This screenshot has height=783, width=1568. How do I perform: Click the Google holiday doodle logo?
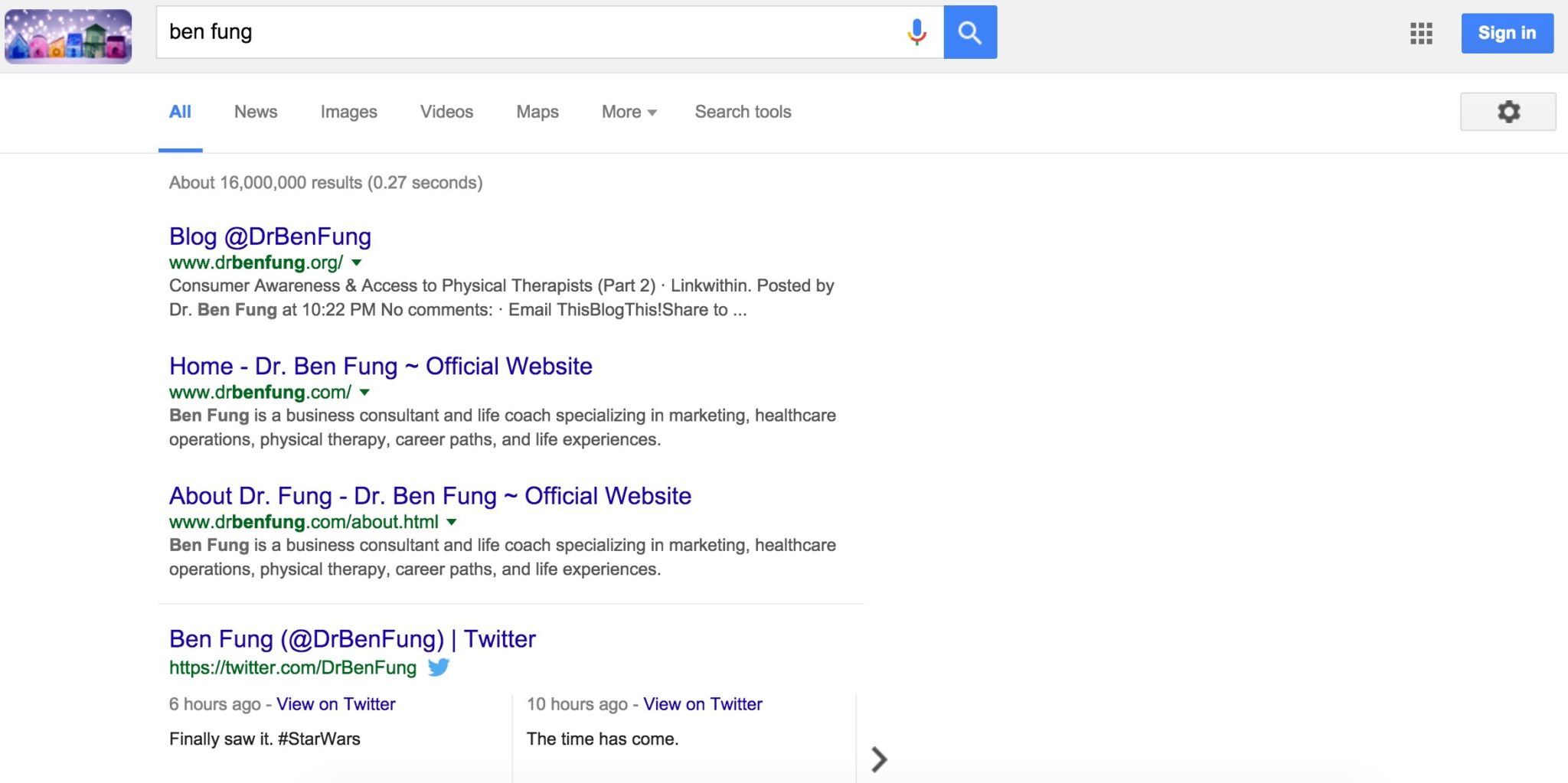(x=68, y=36)
